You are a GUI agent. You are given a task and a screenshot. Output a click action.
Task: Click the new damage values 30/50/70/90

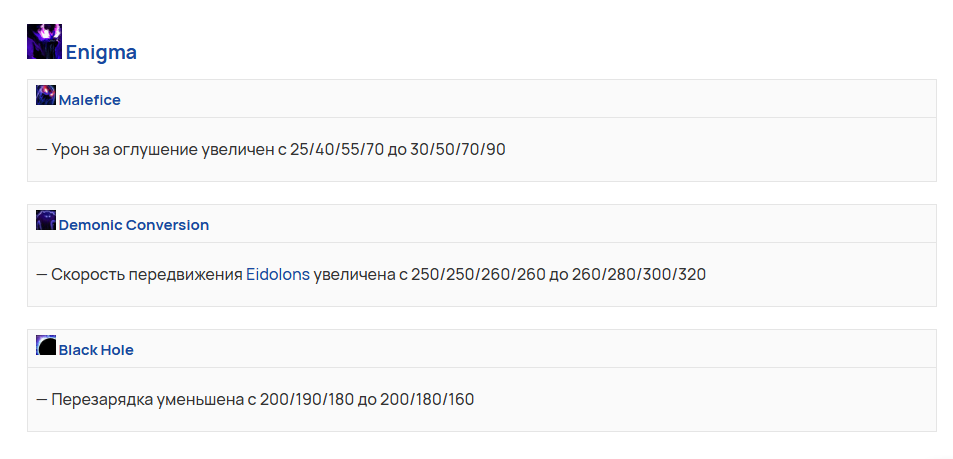click(x=458, y=150)
